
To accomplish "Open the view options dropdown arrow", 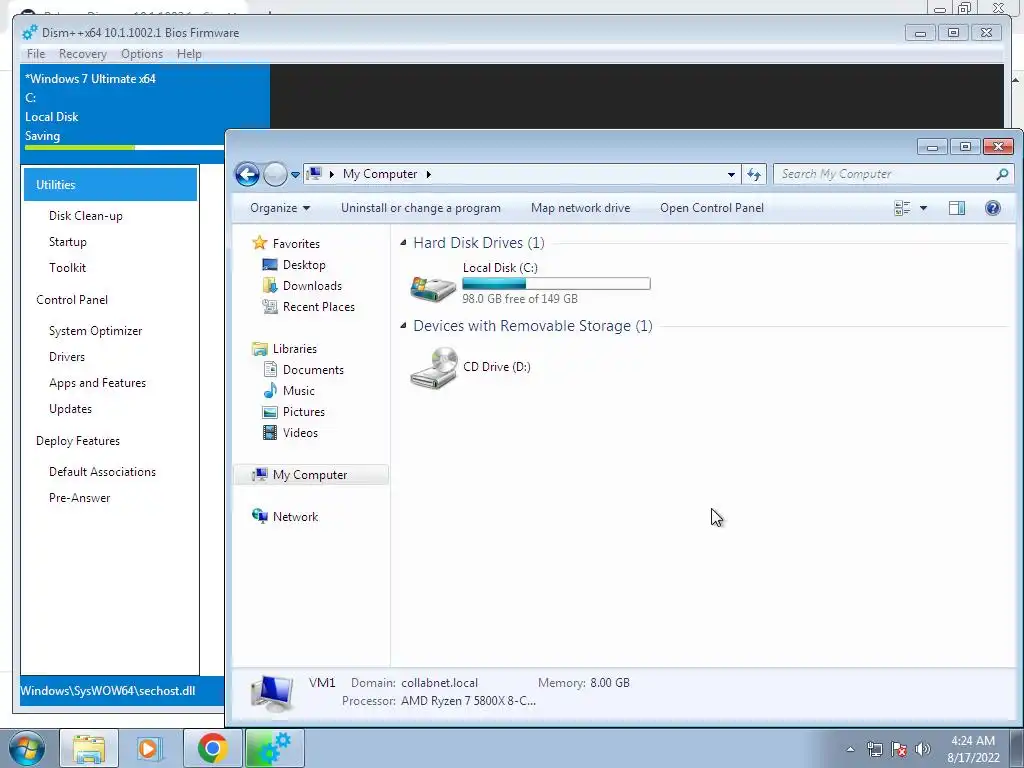I will [x=923, y=208].
